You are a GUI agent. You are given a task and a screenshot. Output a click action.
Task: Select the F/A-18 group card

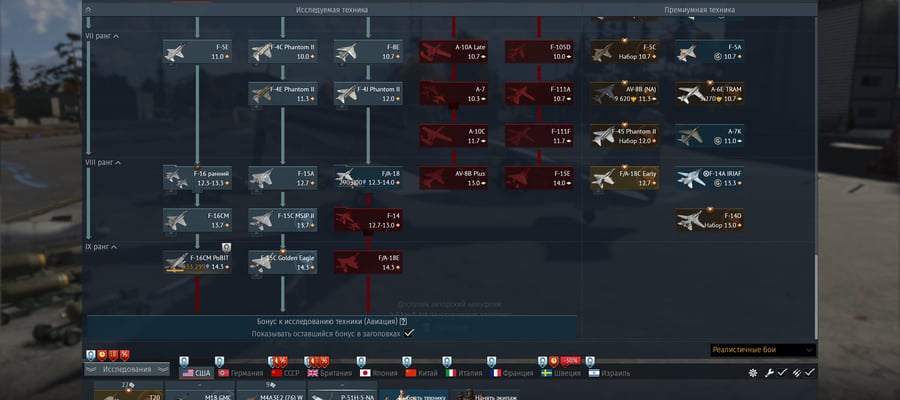point(368,178)
